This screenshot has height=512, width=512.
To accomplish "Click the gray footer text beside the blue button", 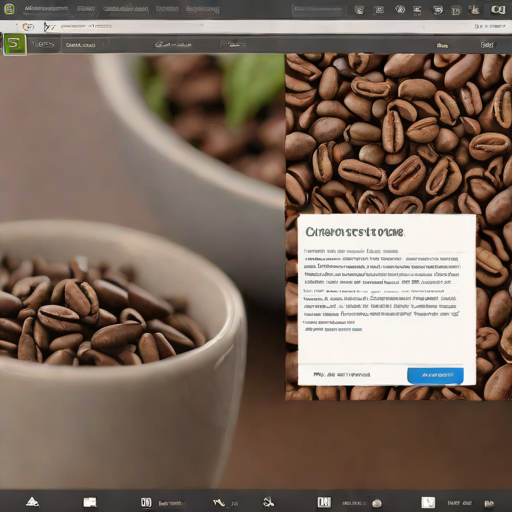I will pyautogui.click(x=342, y=375).
